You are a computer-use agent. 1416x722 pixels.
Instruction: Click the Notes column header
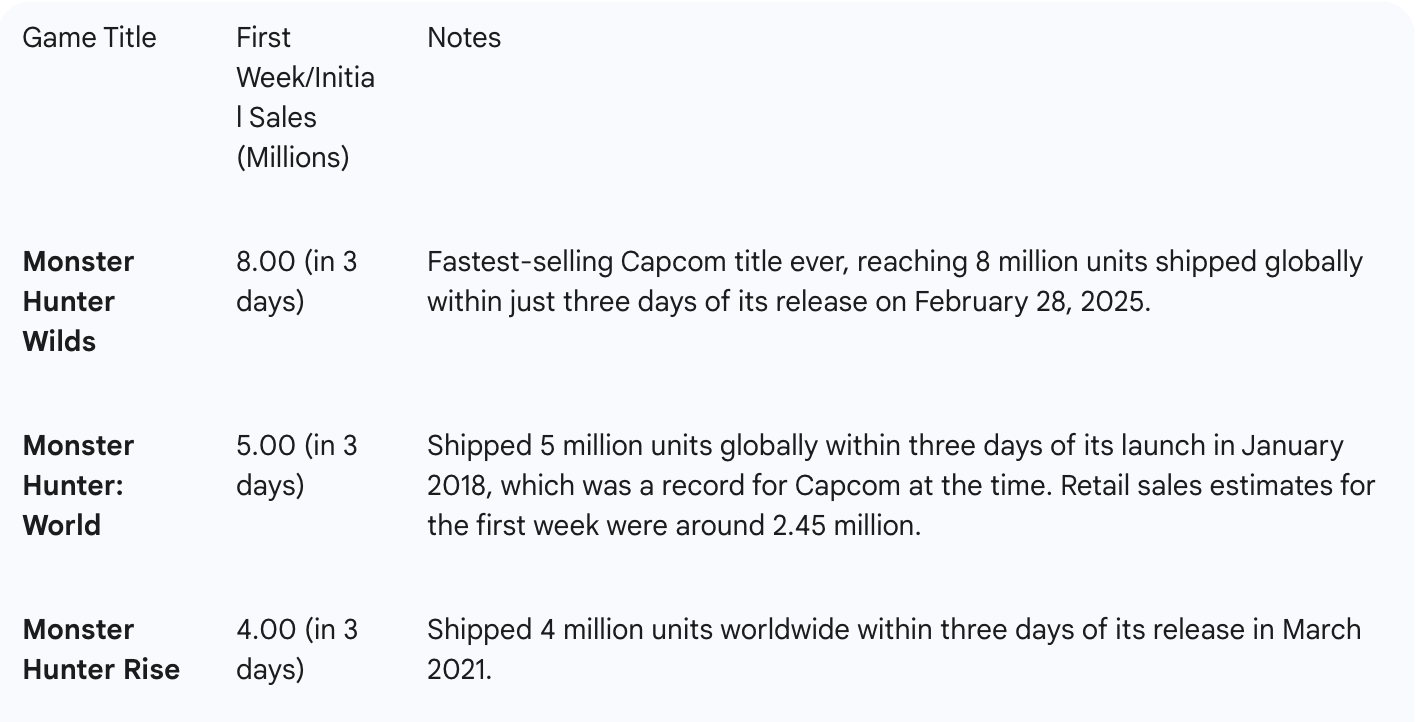pos(464,38)
